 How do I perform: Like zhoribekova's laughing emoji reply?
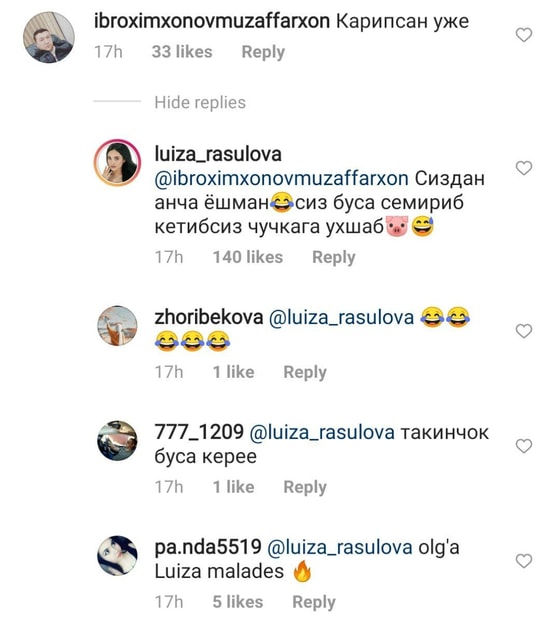pos(524,331)
